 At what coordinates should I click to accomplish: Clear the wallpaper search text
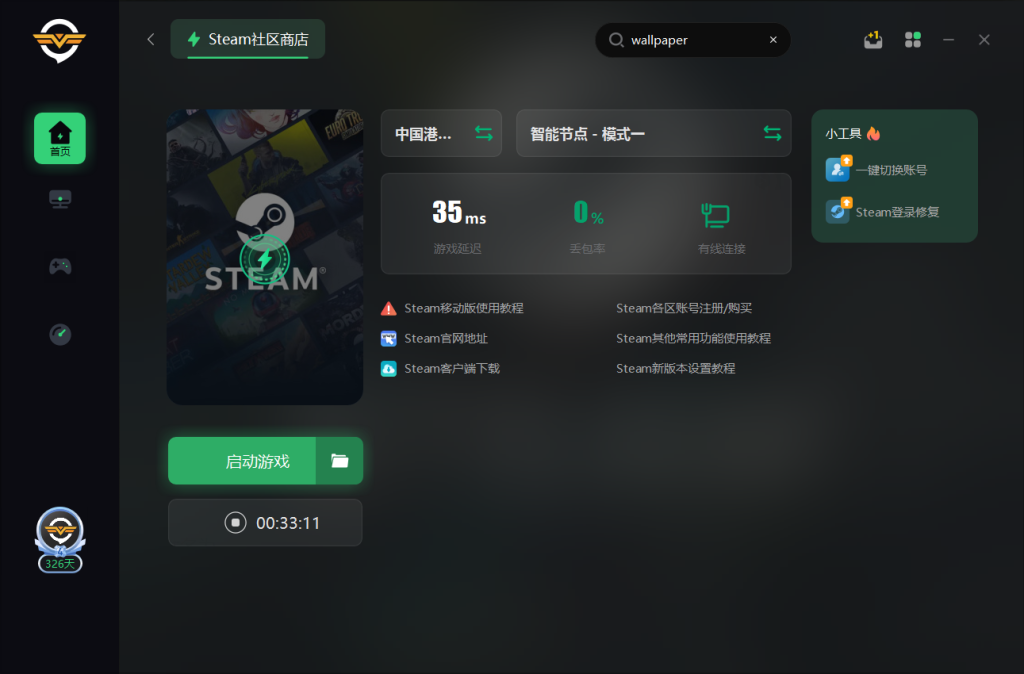(773, 40)
